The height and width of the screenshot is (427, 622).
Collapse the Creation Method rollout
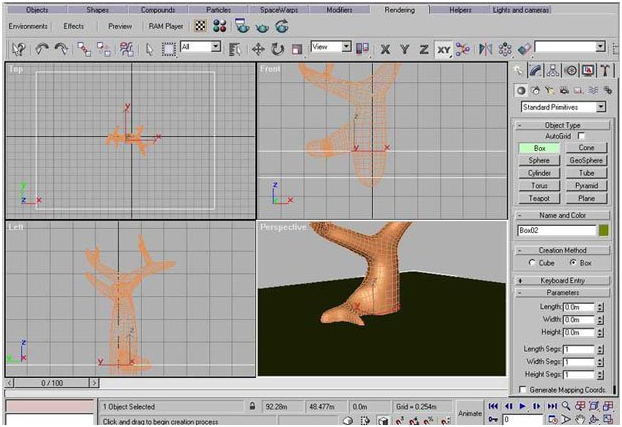[x=562, y=250]
